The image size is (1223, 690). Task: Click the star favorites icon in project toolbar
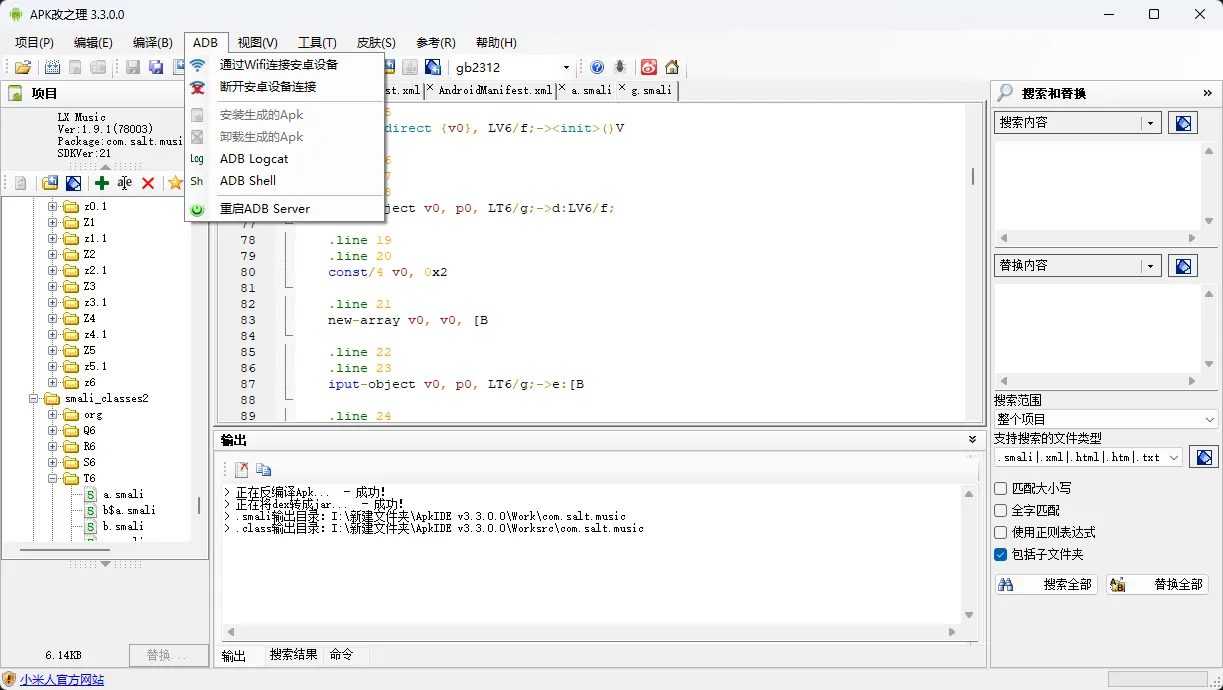point(175,183)
